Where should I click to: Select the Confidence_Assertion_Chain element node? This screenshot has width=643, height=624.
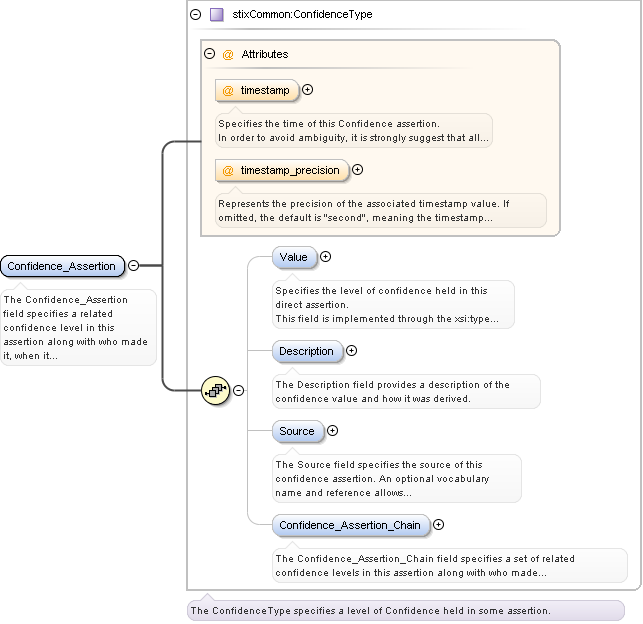coord(351,525)
